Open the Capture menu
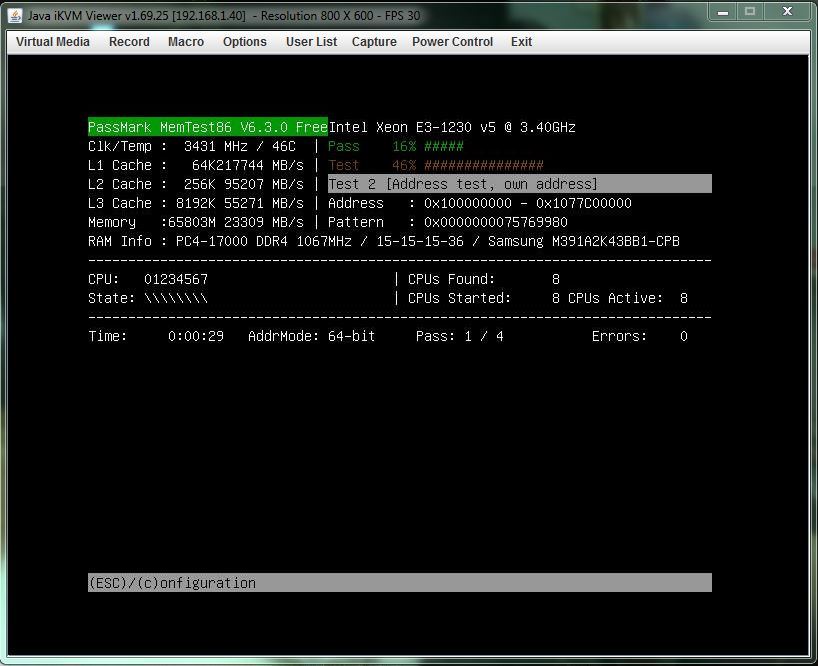818x666 pixels. point(374,42)
